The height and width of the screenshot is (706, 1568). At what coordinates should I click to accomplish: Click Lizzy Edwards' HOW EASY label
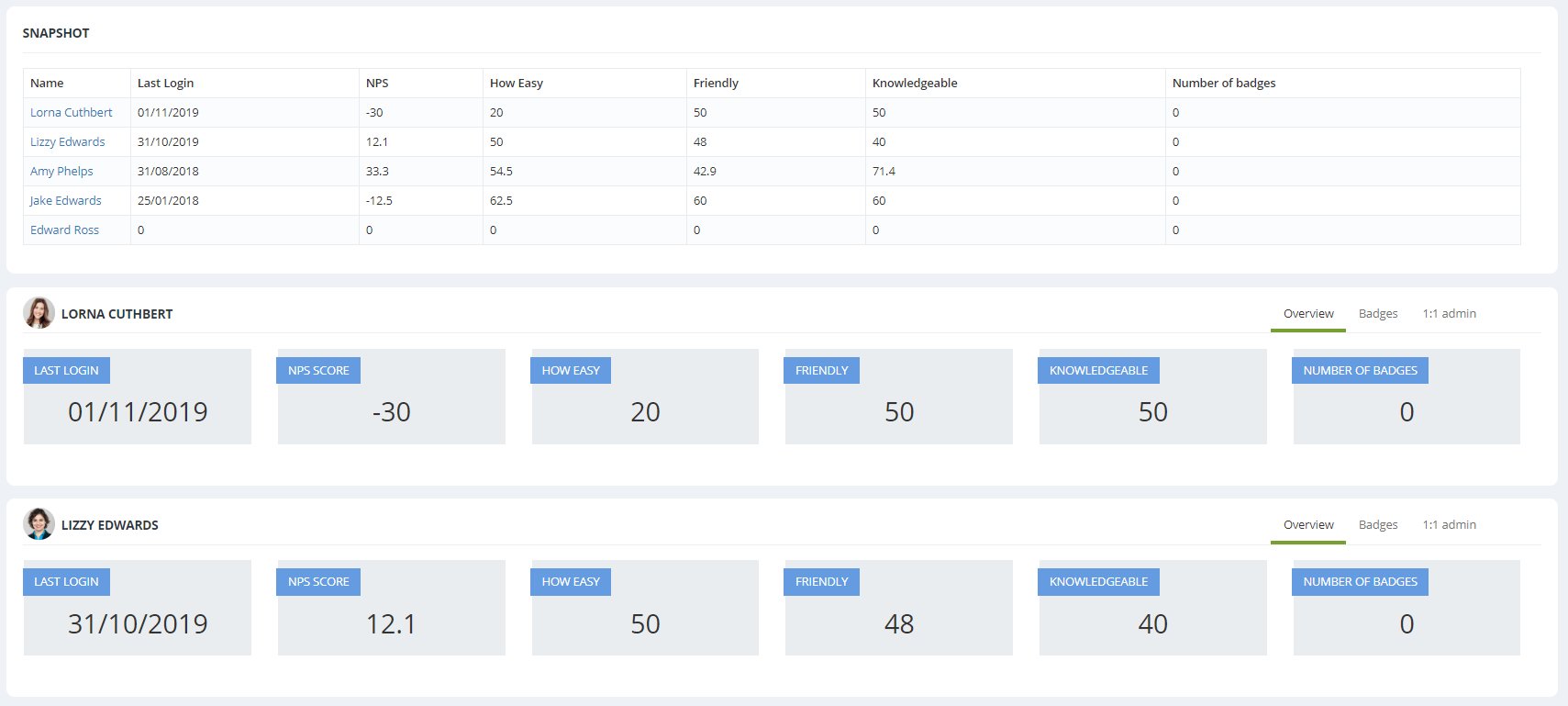571,581
